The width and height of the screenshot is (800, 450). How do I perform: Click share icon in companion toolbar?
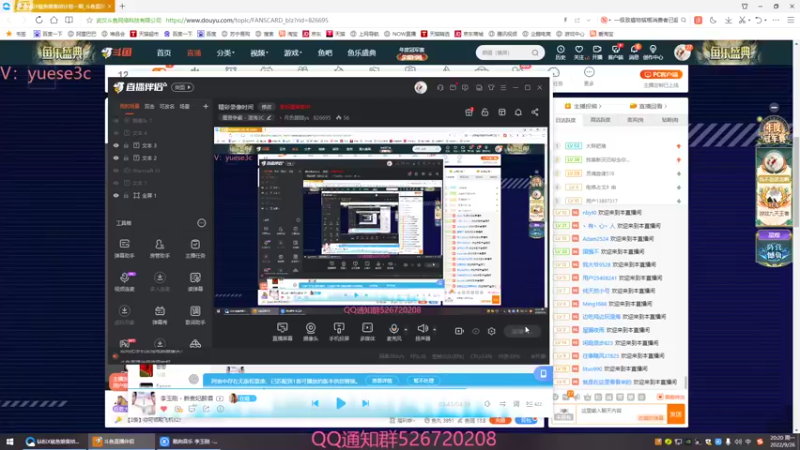[535, 112]
